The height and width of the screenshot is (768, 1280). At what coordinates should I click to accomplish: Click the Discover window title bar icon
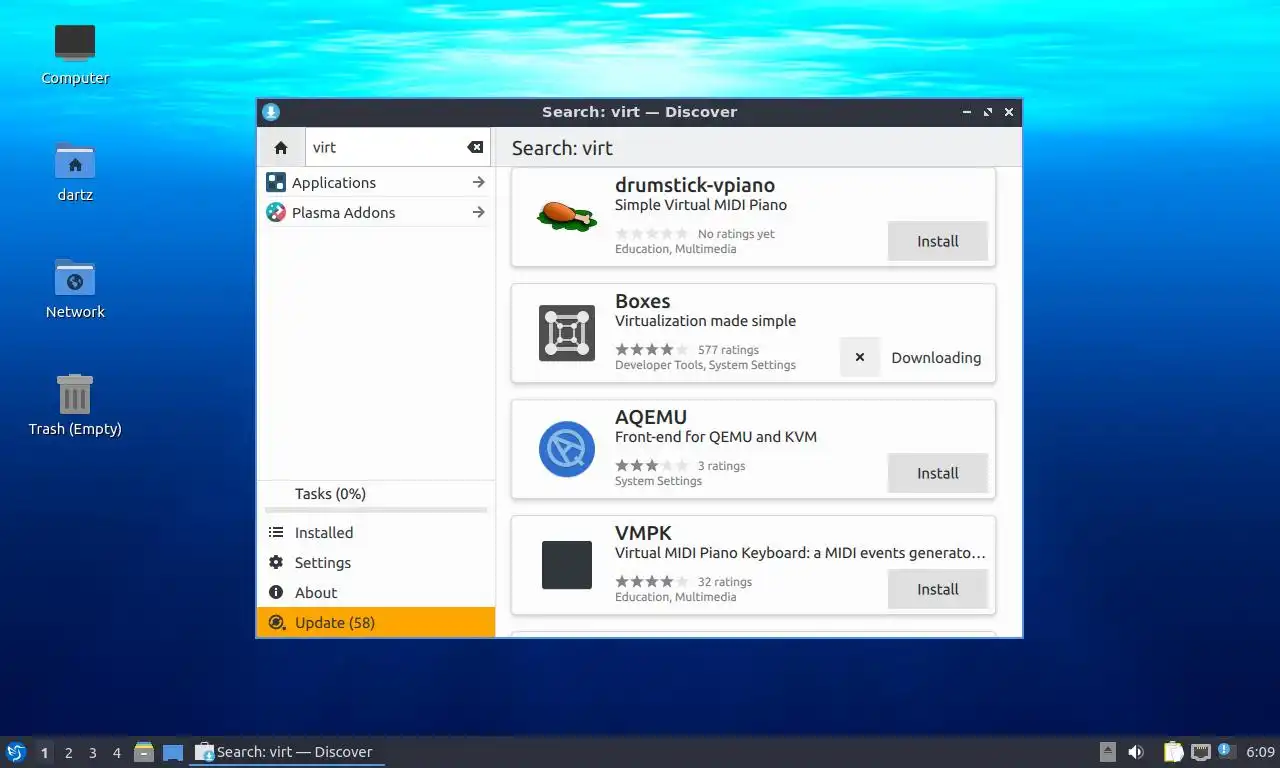click(271, 112)
